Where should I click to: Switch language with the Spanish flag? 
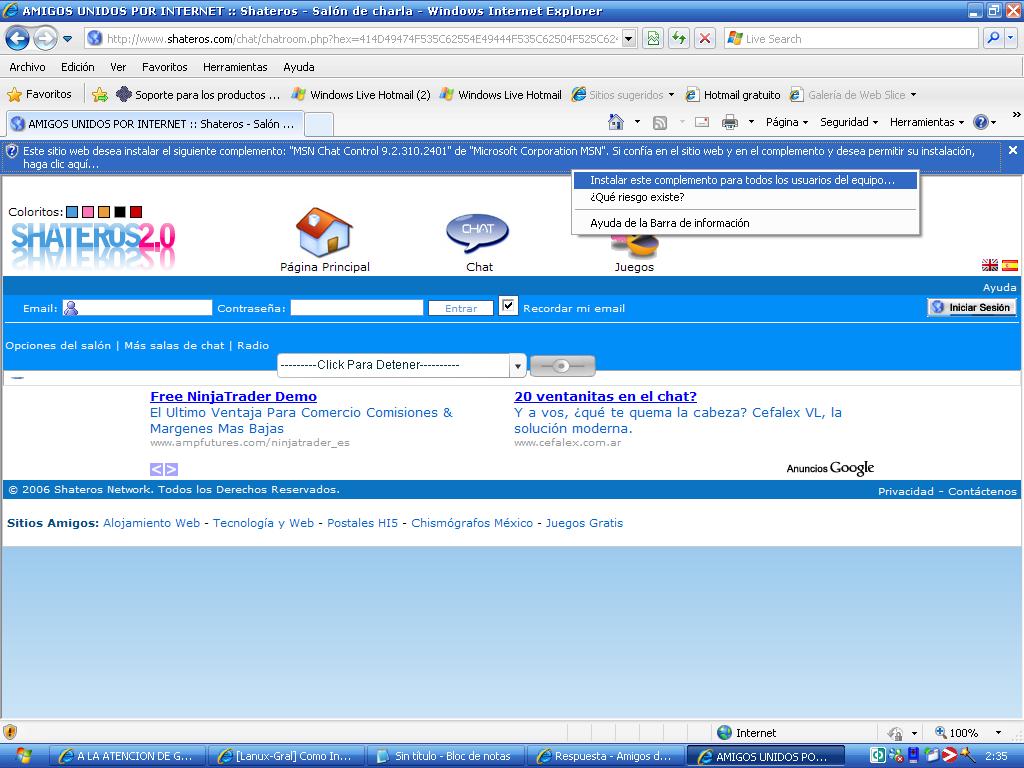point(1010,265)
